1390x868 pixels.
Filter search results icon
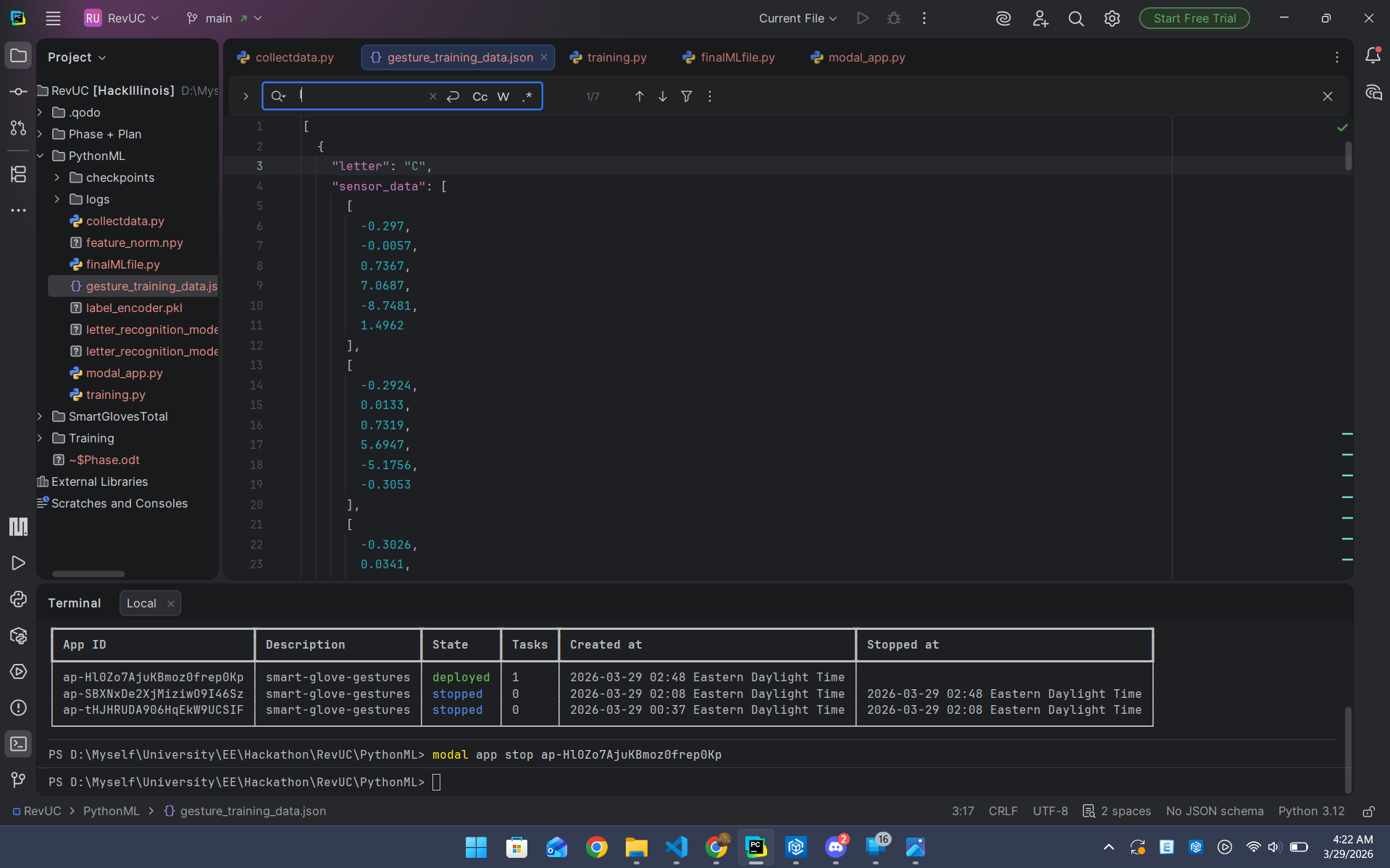(687, 96)
